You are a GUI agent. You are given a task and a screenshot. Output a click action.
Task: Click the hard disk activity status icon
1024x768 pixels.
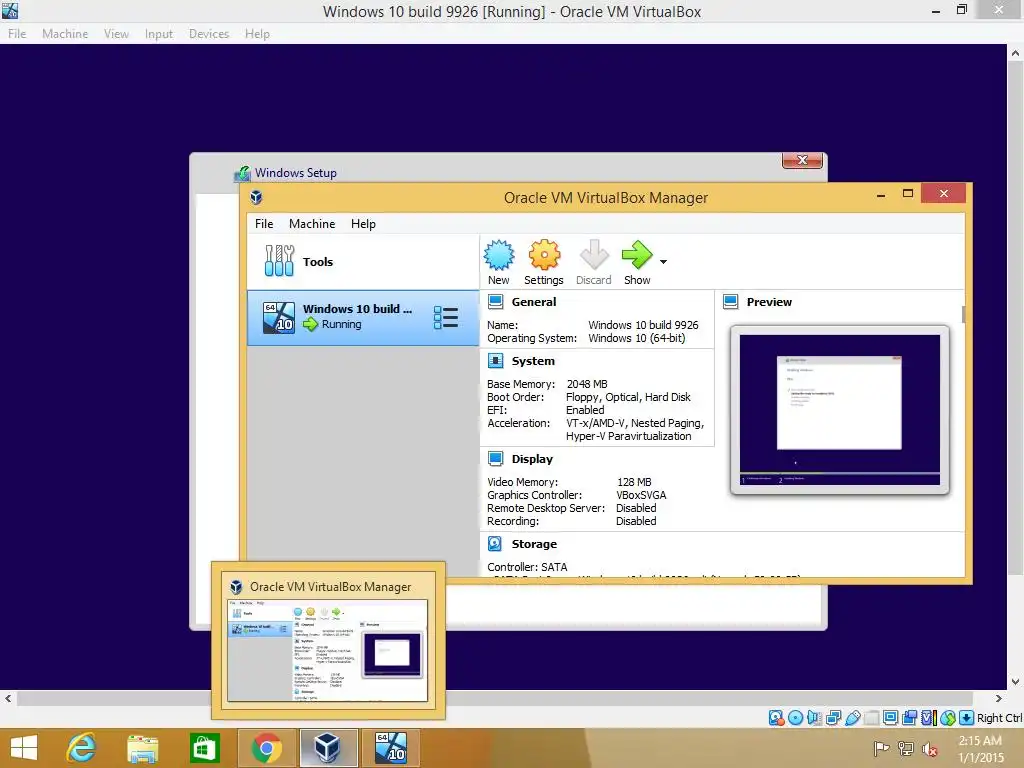(776, 718)
